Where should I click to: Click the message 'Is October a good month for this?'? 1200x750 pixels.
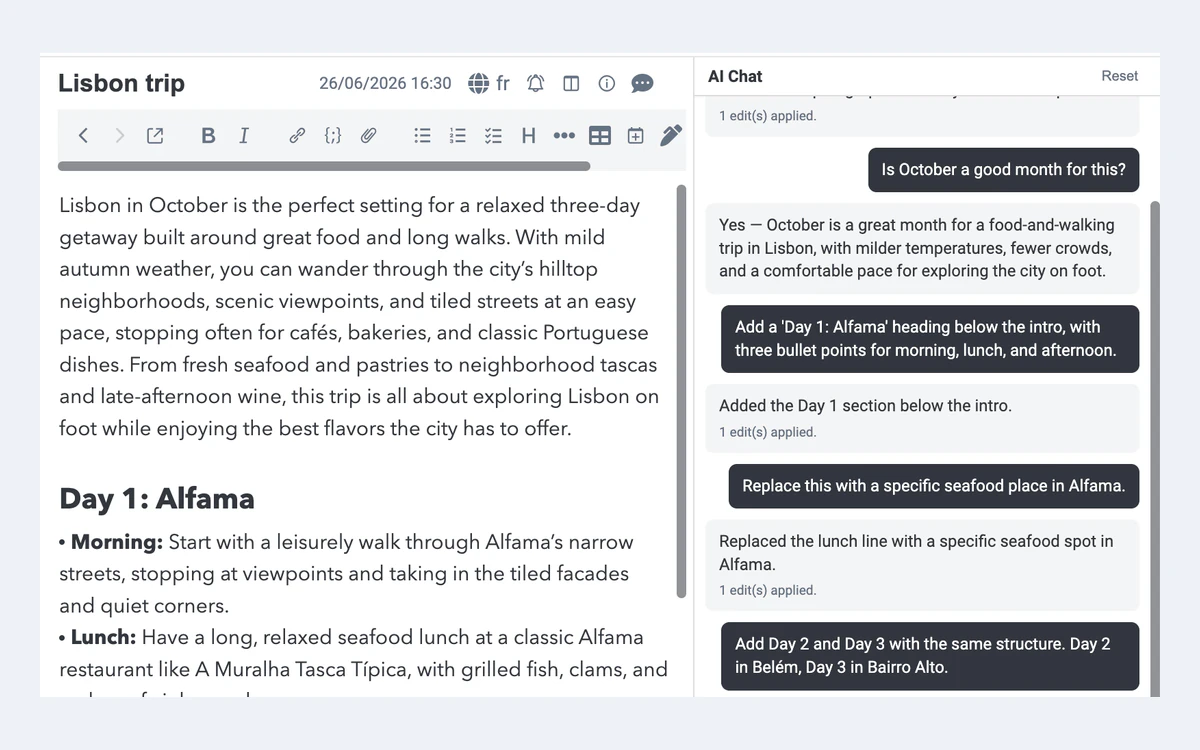(1004, 170)
